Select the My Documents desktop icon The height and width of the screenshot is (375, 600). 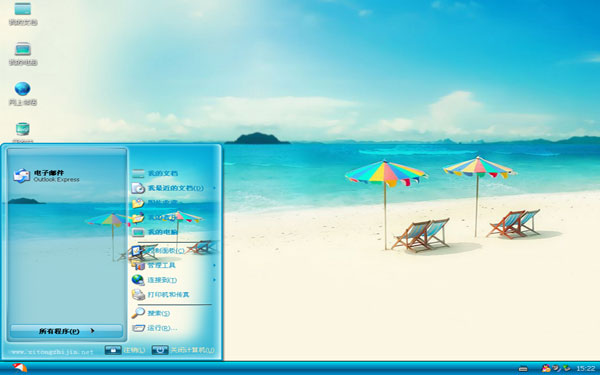pyautogui.click(x=23, y=13)
